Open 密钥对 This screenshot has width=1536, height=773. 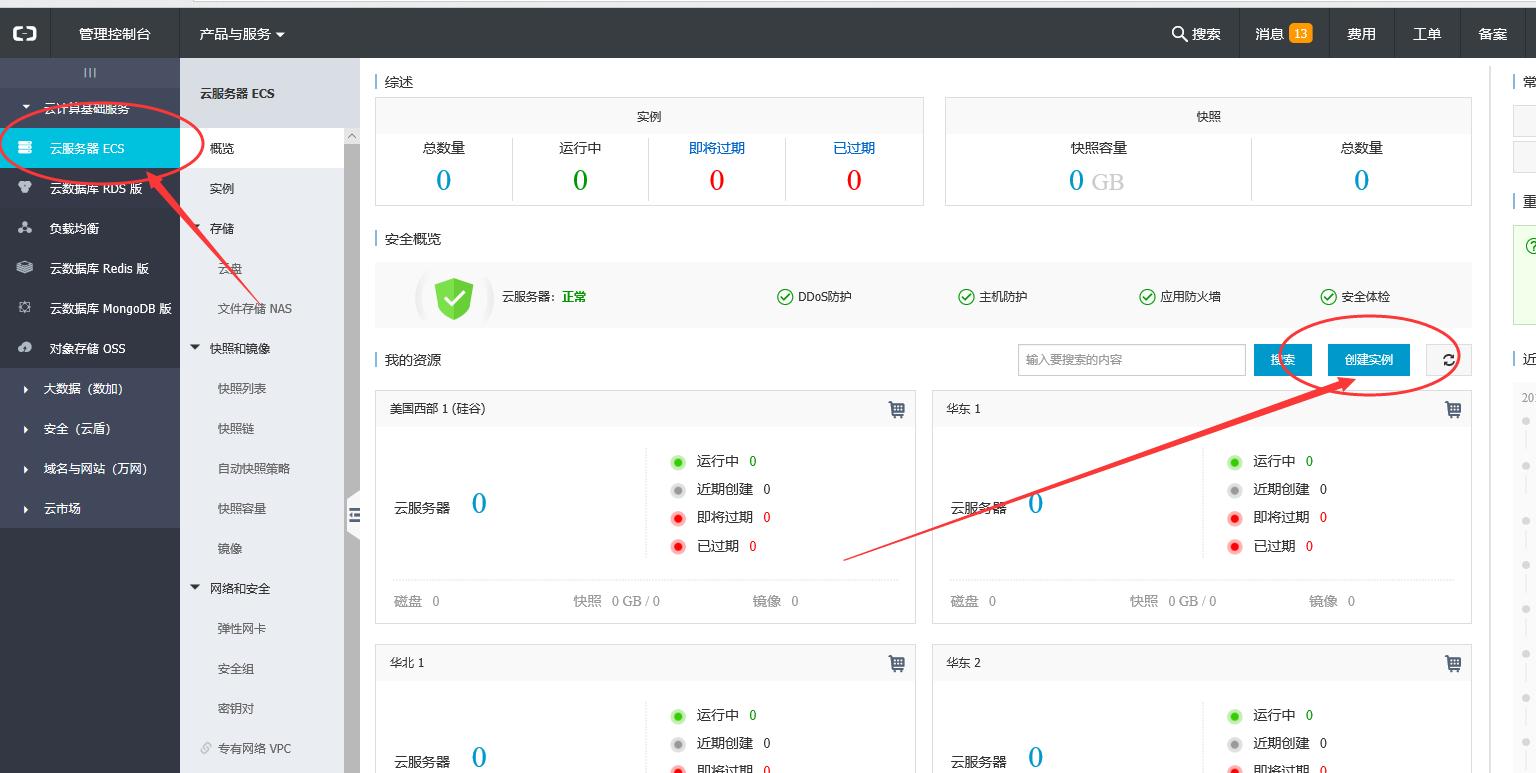coord(236,708)
